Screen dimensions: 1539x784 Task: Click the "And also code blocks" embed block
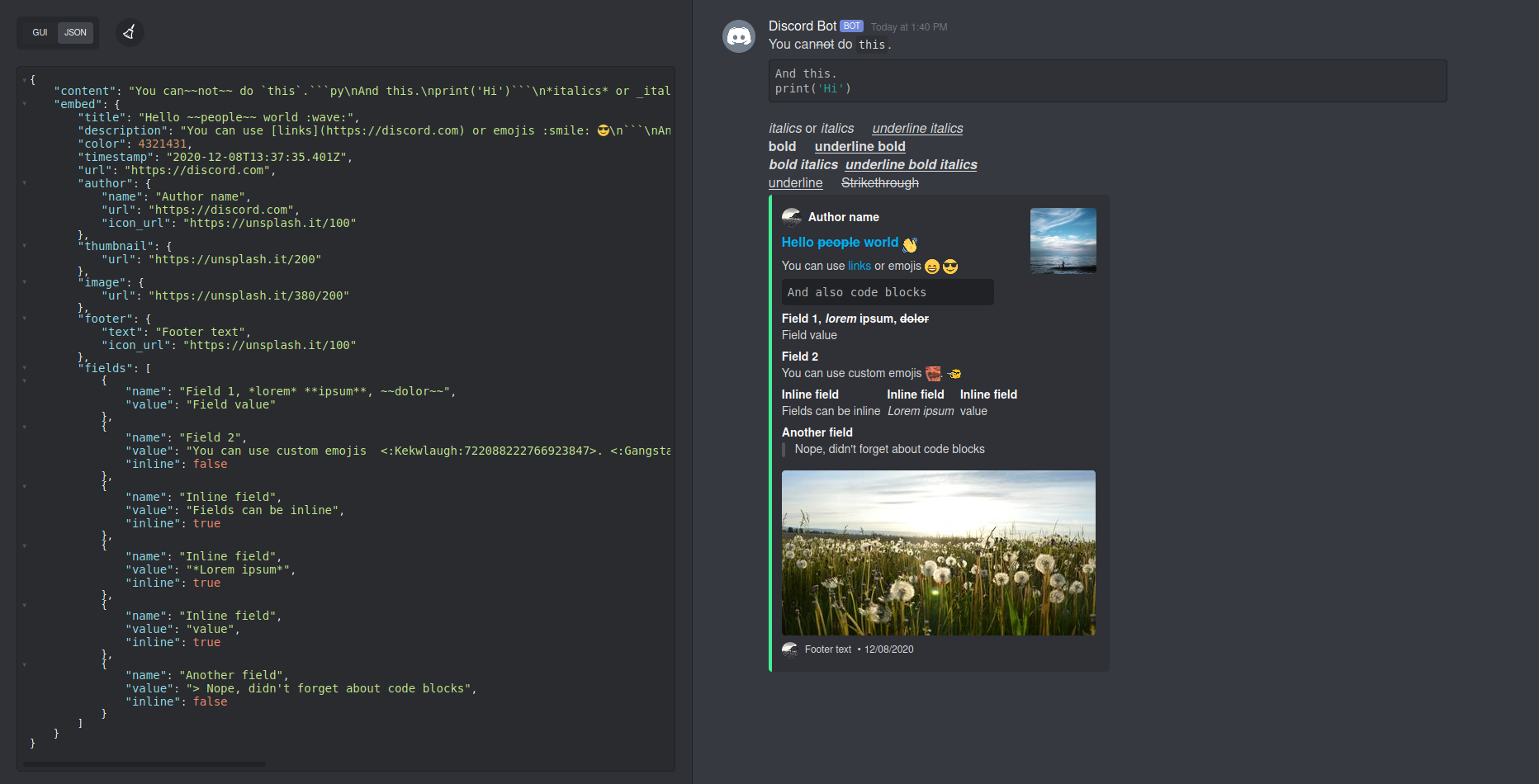coord(888,292)
